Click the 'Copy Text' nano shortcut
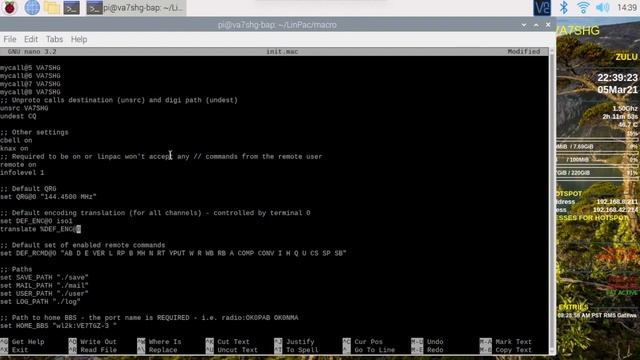Image resolution: width=640 pixels, height=360 pixels. (x=506, y=350)
